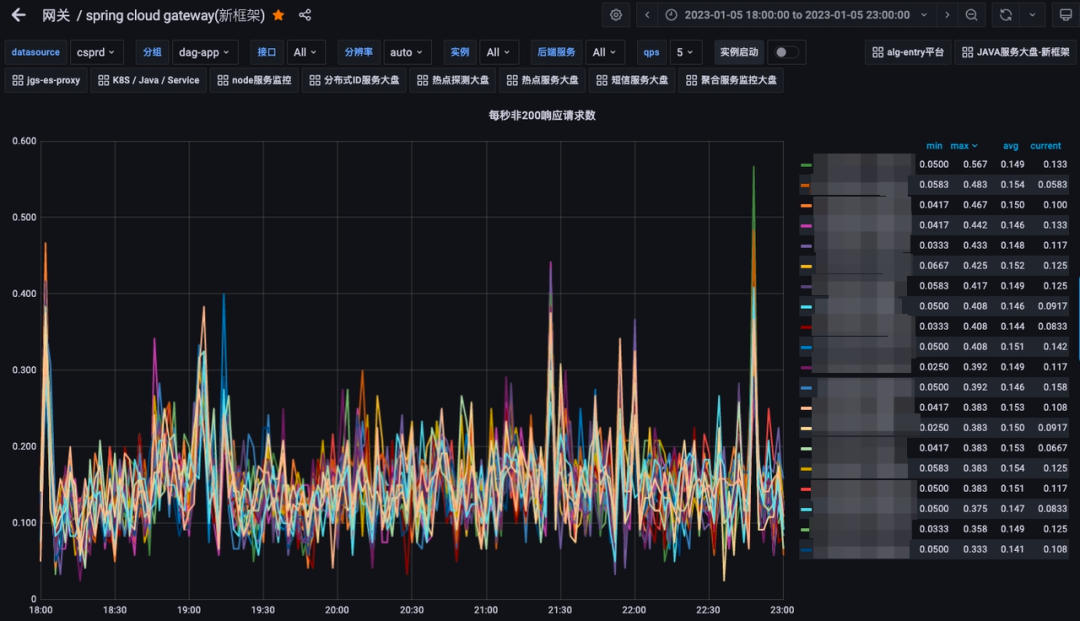This screenshot has width=1080, height=621.
Task: Toggle the 实例启动 switch
Action: tap(787, 52)
